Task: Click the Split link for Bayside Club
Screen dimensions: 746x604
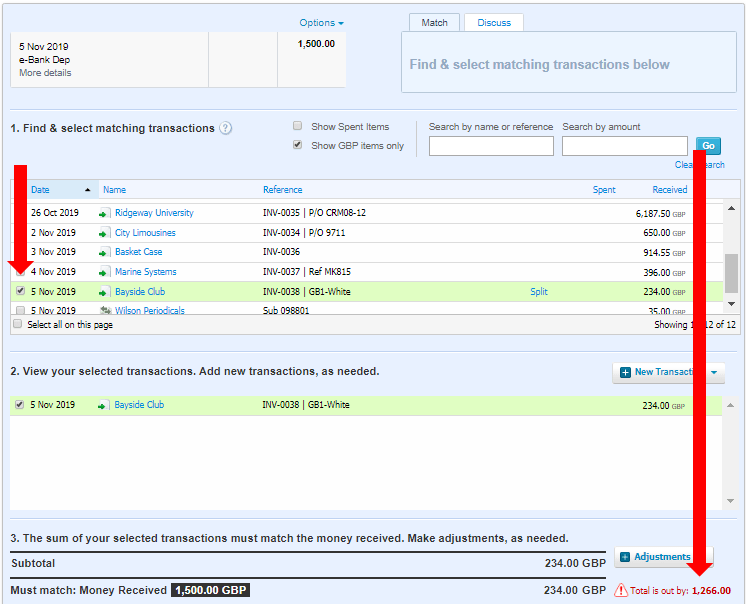Action: [538, 292]
